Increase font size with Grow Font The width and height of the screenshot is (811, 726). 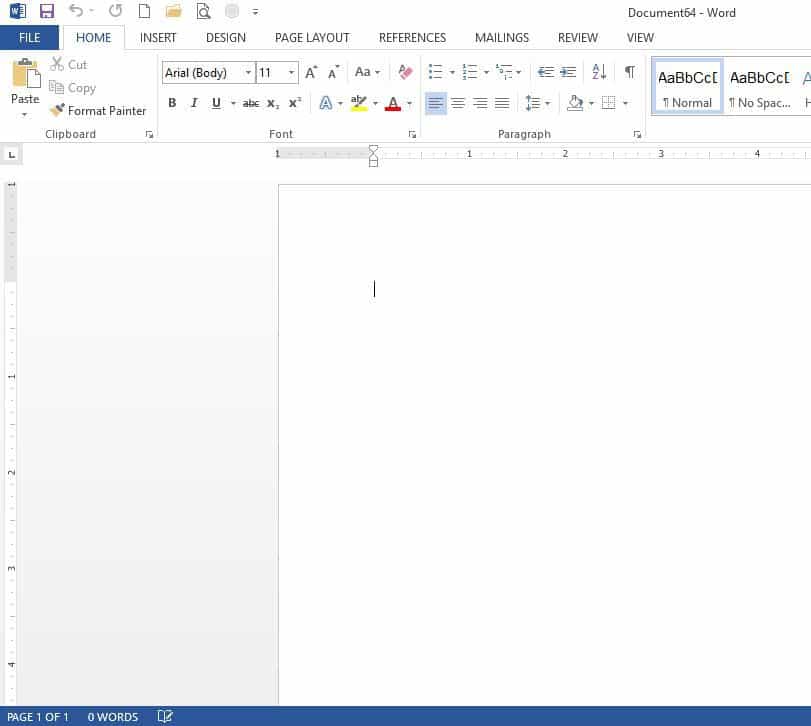click(311, 72)
